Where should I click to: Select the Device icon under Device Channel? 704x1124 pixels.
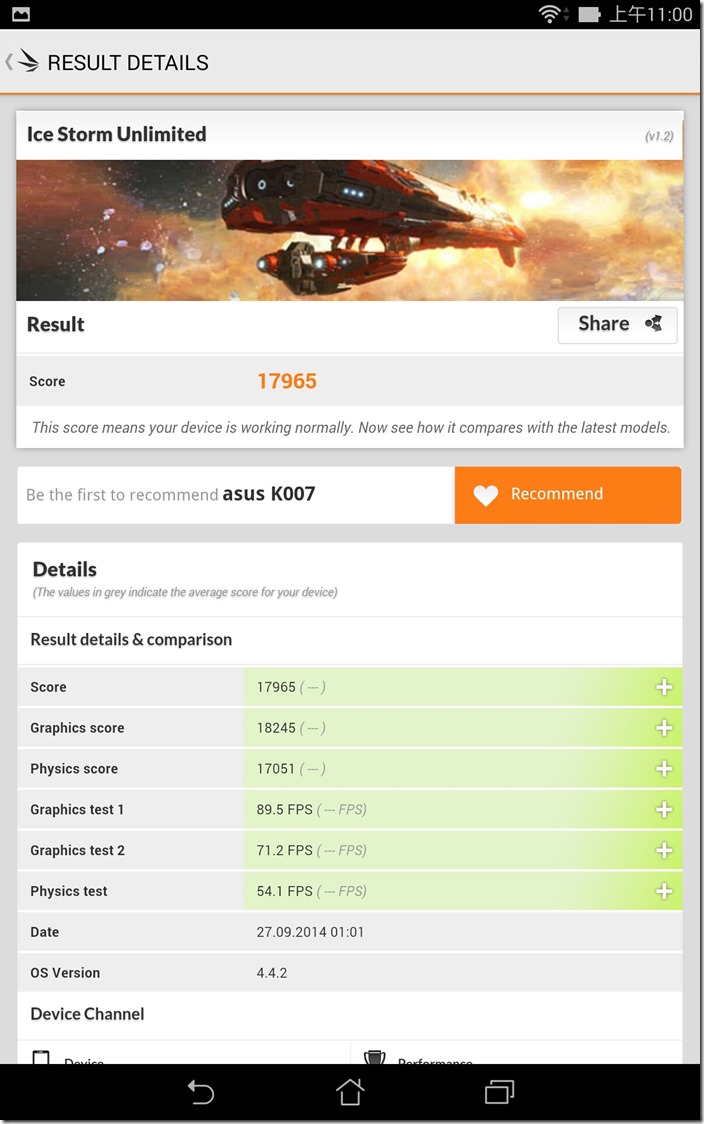pos(40,1060)
